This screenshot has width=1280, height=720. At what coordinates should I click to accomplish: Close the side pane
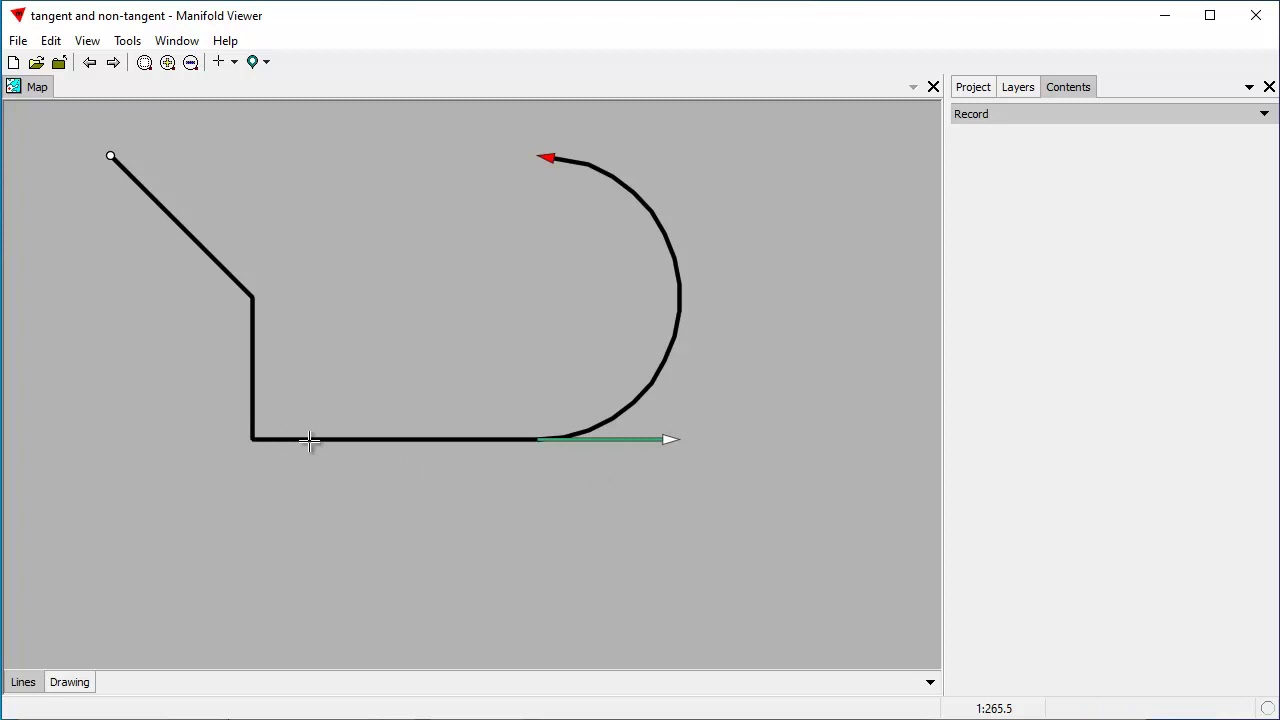point(1269,87)
